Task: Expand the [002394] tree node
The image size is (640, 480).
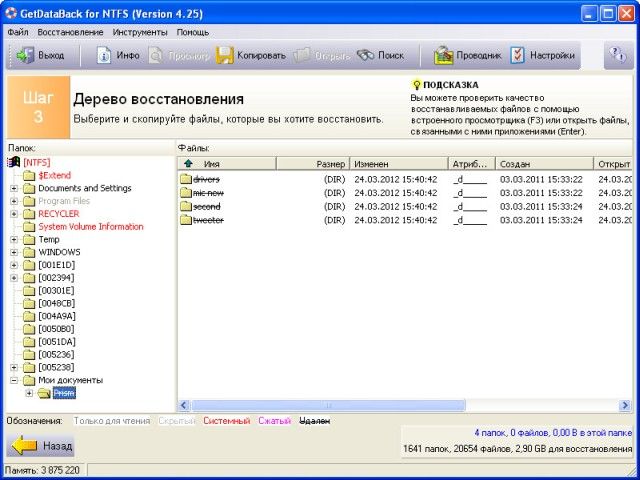Action: [14, 278]
